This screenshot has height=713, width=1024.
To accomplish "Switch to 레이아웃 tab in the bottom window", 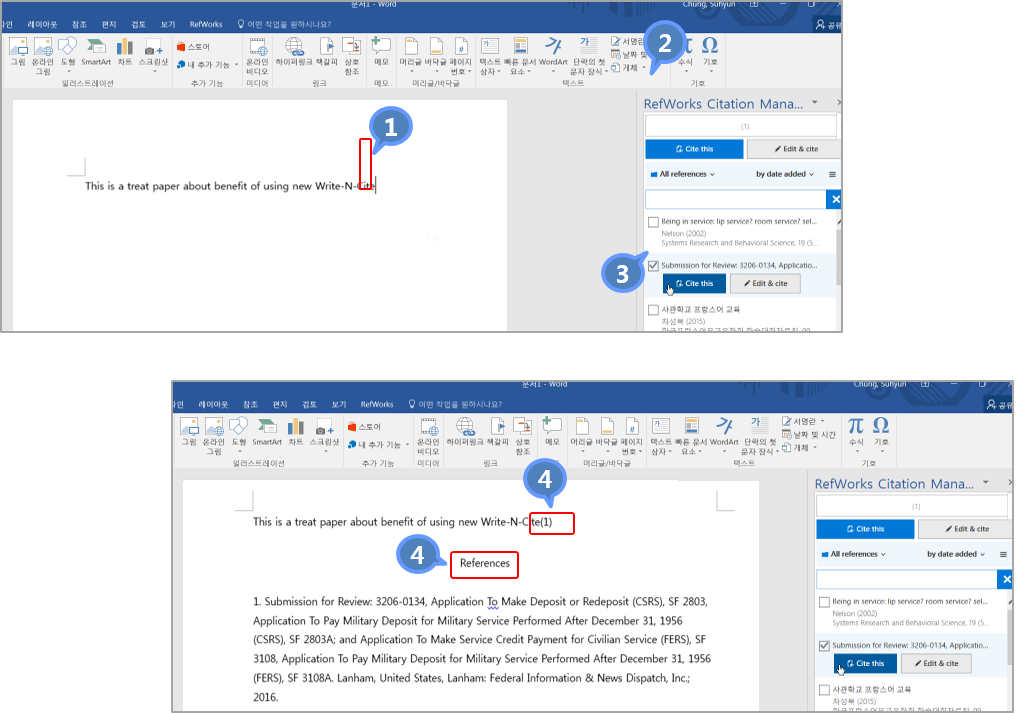I will pyautogui.click(x=213, y=404).
